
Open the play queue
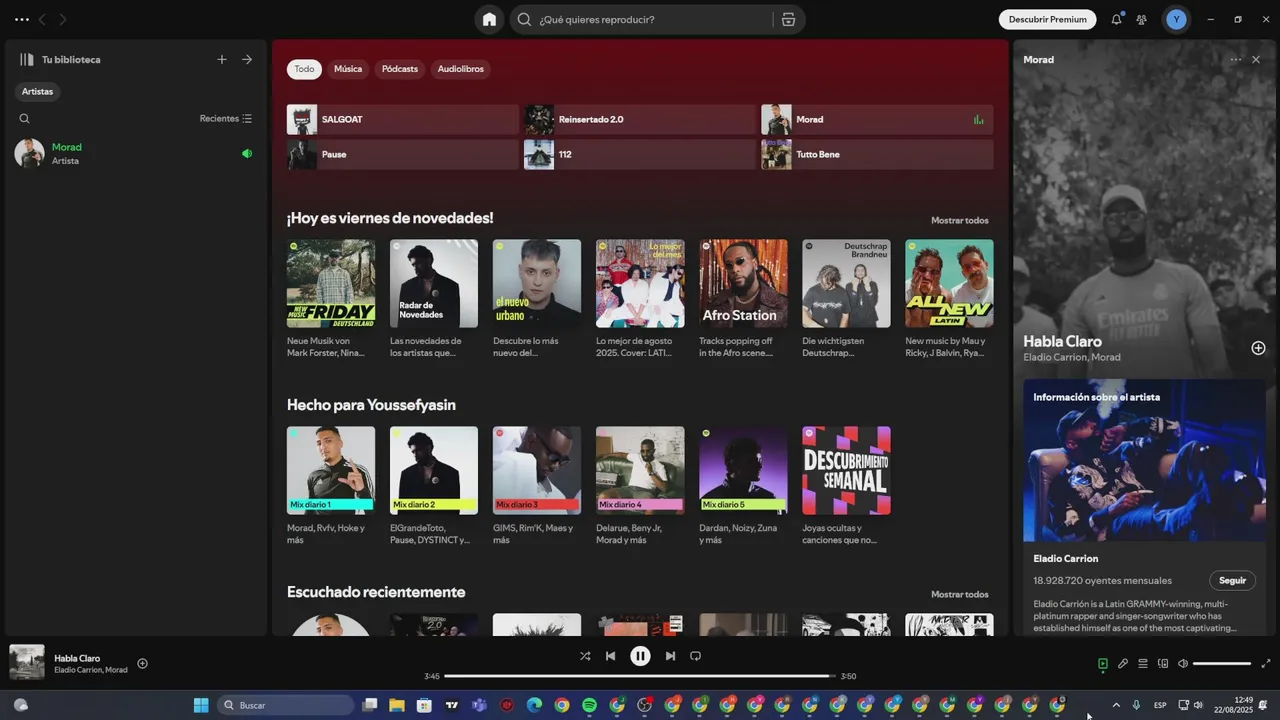(1143, 663)
